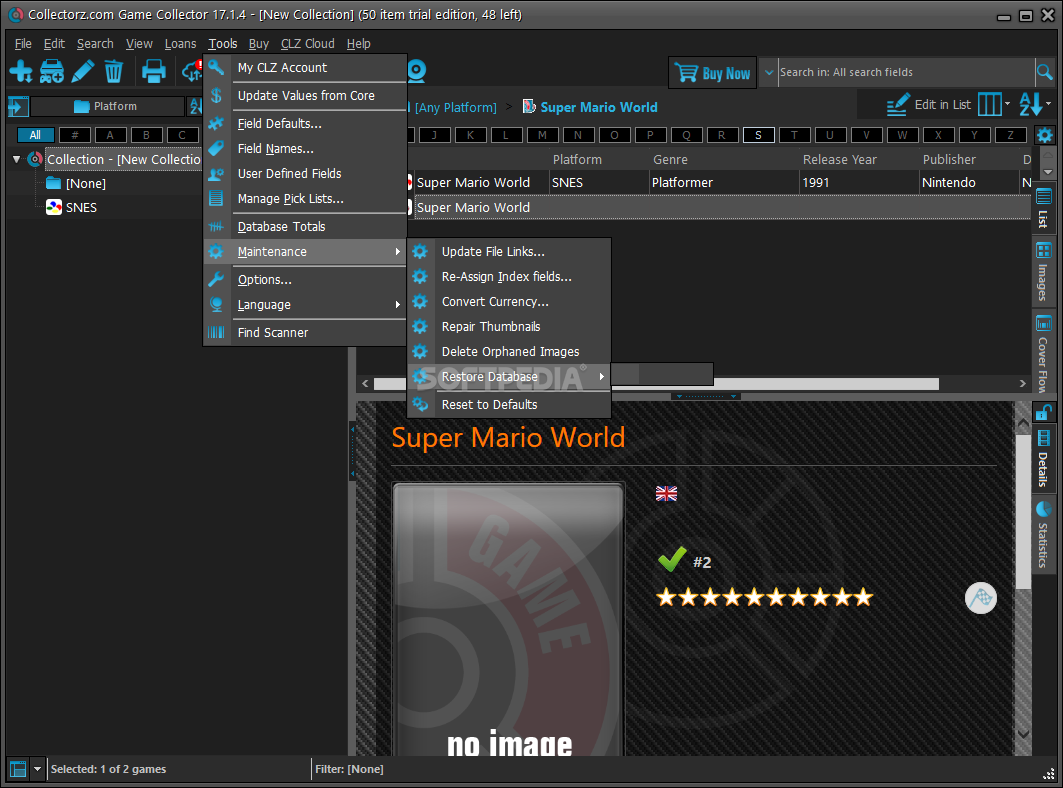Switch to Cover Flow view tab
The image size is (1063, 788).
[x=1043, y=354]
